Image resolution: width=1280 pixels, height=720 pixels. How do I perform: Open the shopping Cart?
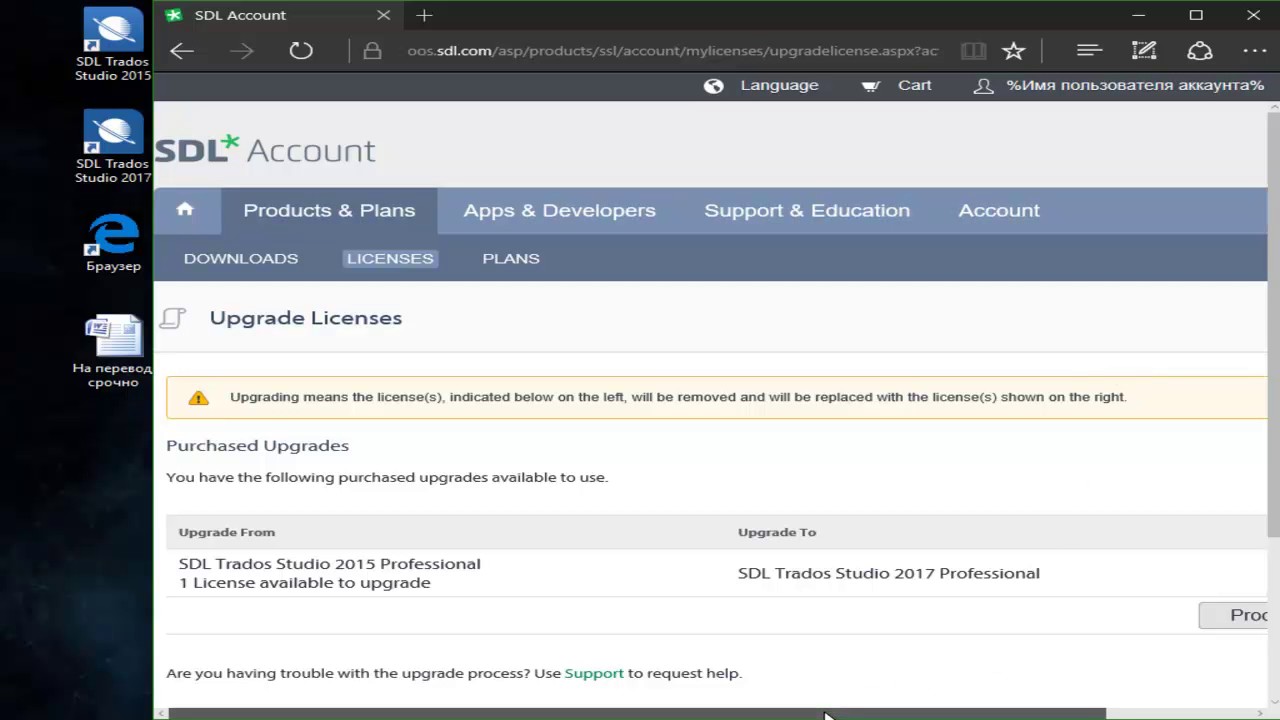(x=897, y=85)
